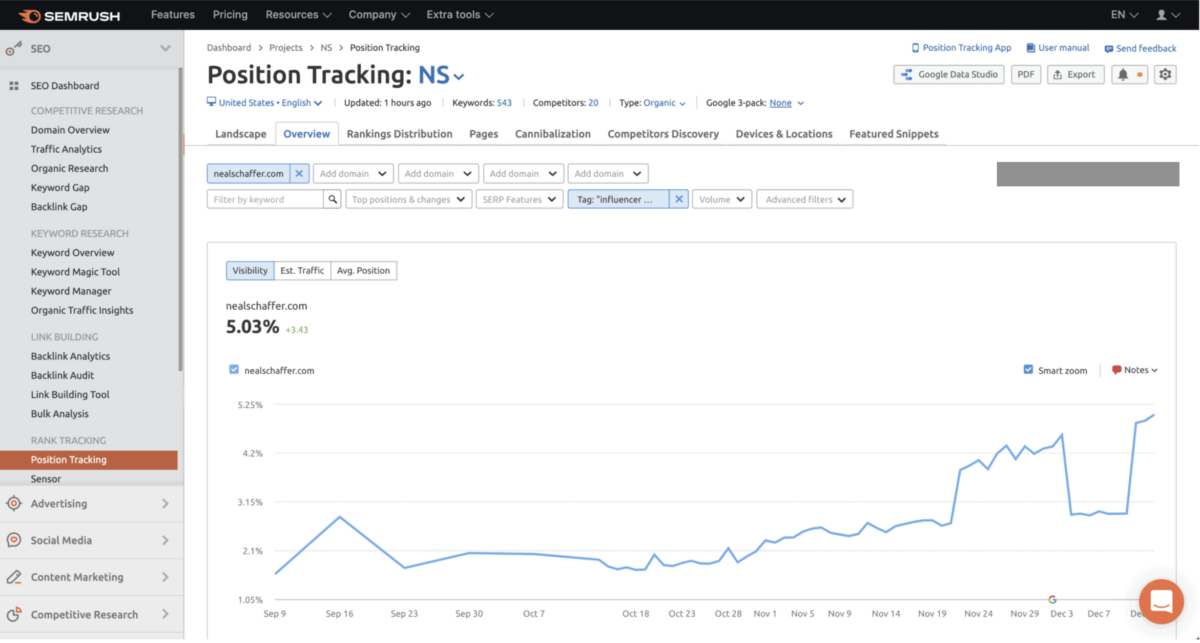This screenshot has height=643, width=1200.
Task: Click the Dashboard breadcrumb link
Action: [x=229, y=48]
